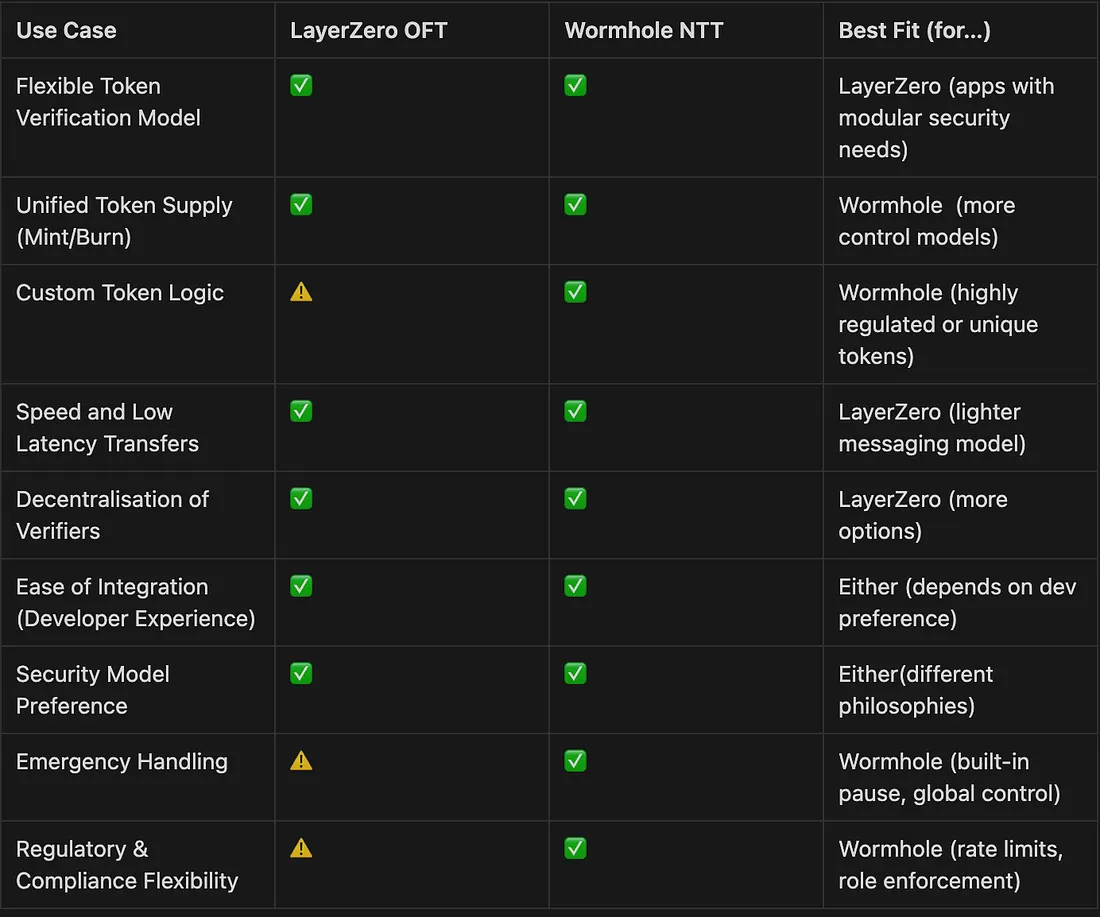Click Wormhole NTT checkmark for Speed and Low Latency
This screenshot has width=1100, height=917.
tap(575, 411)
